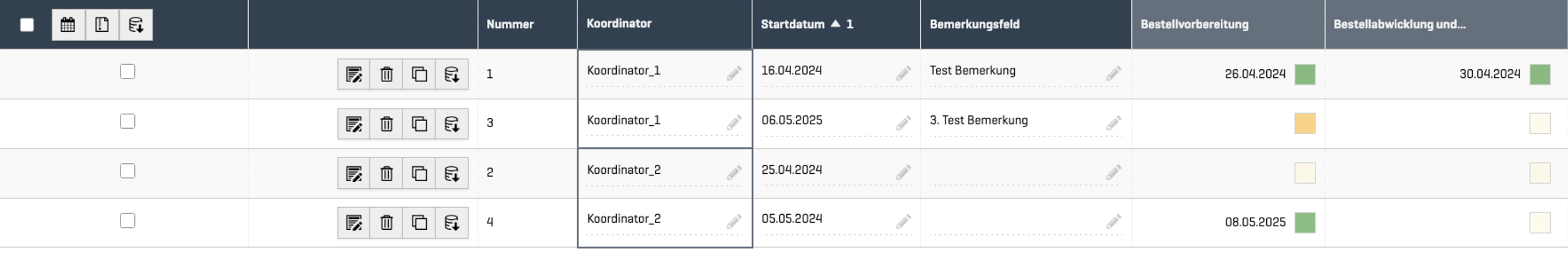Click the calendar icon in the header toolbar
Image resolution: width=1568 pixels, height=269 pixels.
(68, 25)
